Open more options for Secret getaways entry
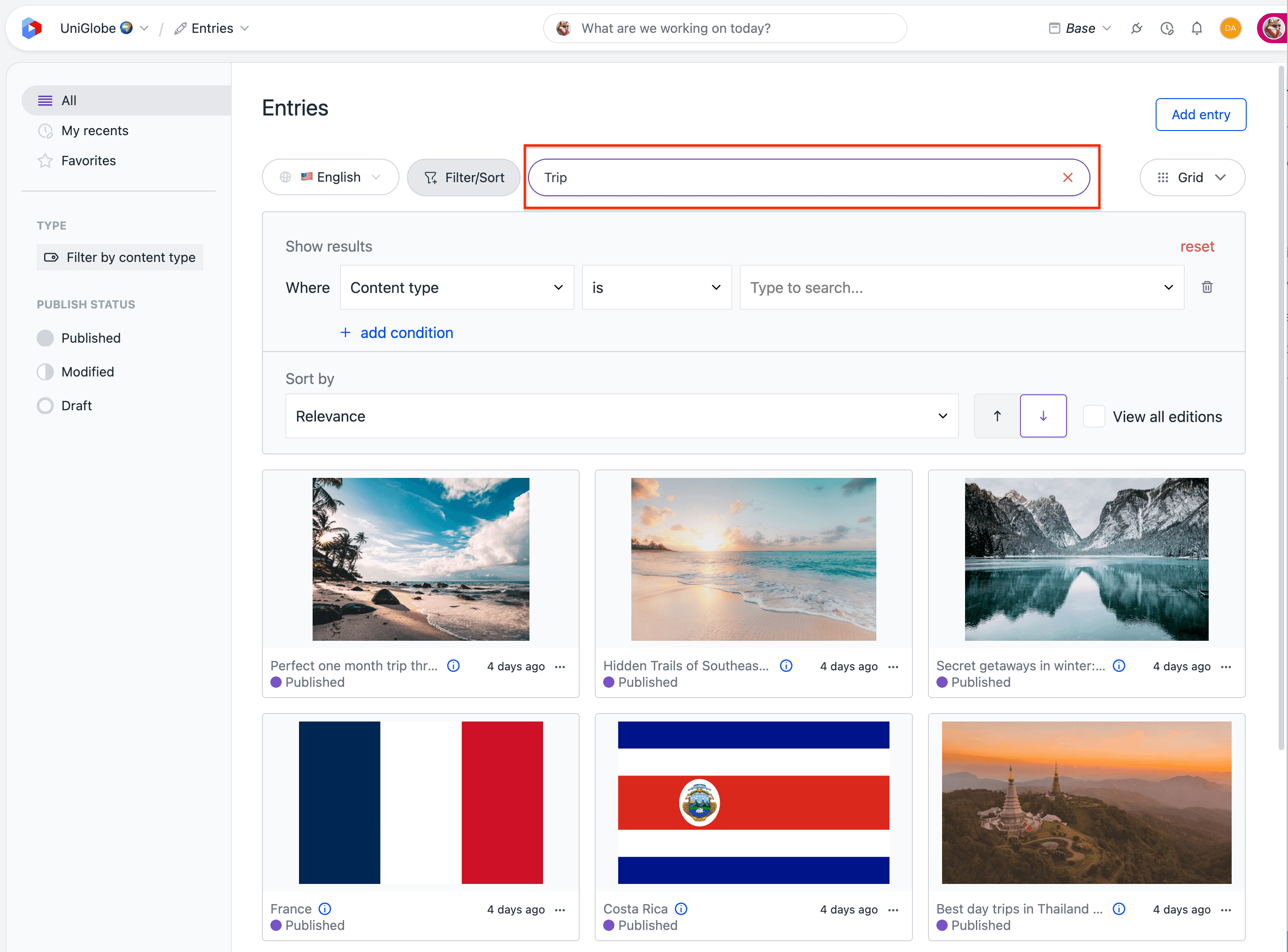 pyautogui.click(x=1226, y=667)
